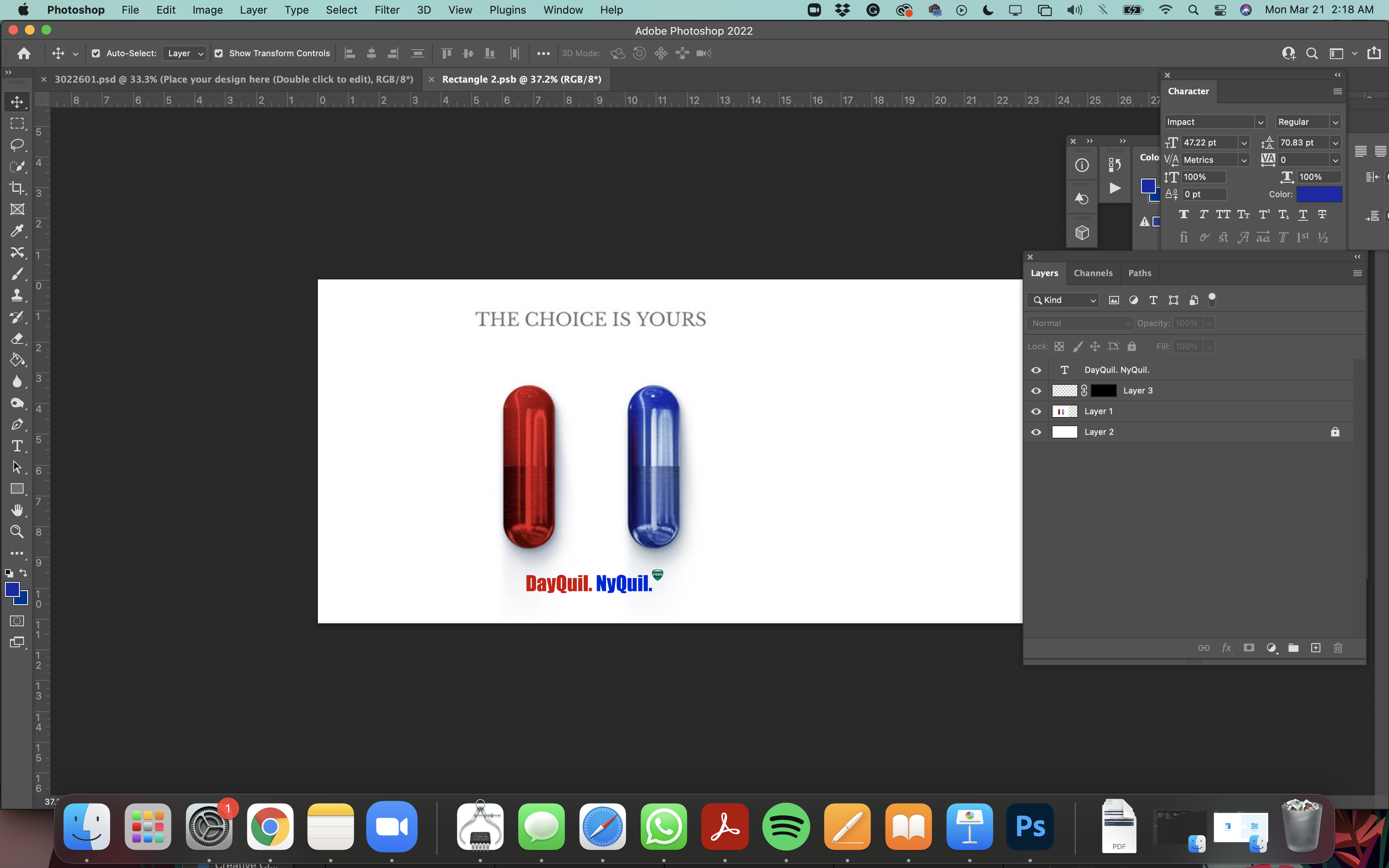Open Photoshop app menu in menu bar

(x=76, y=10)
